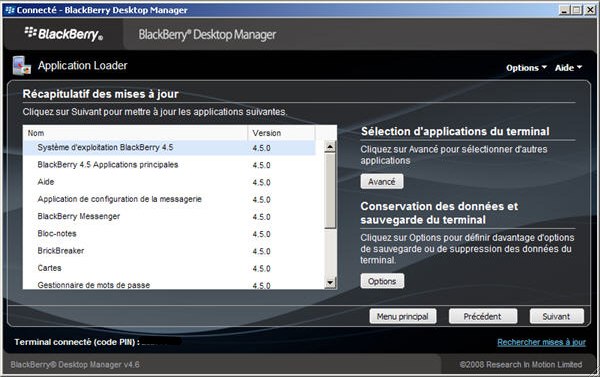Click the Menu principal button
Screen dimensions: 600x377
coord(403,317)
